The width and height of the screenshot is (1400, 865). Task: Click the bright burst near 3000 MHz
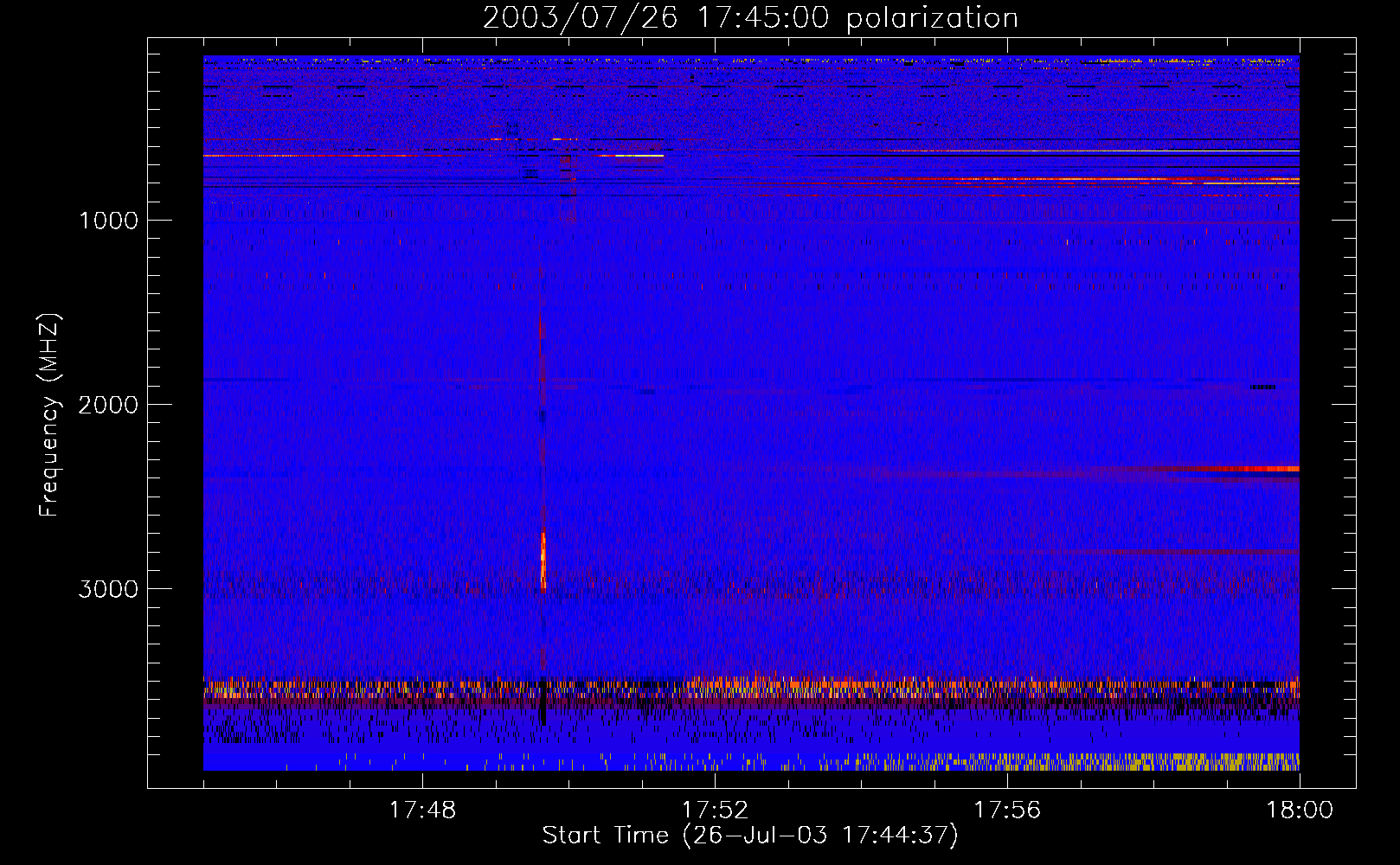click(x=543, y=561)
